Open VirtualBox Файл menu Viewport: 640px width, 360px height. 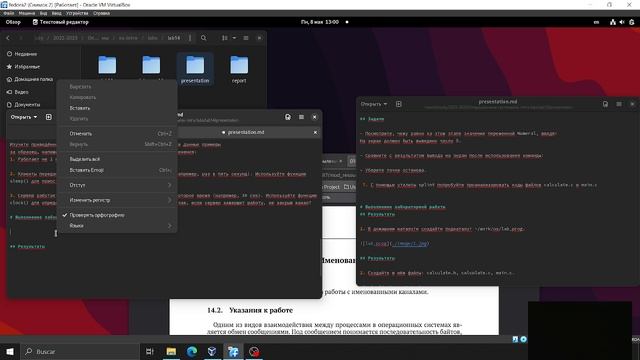pos(9,13)
